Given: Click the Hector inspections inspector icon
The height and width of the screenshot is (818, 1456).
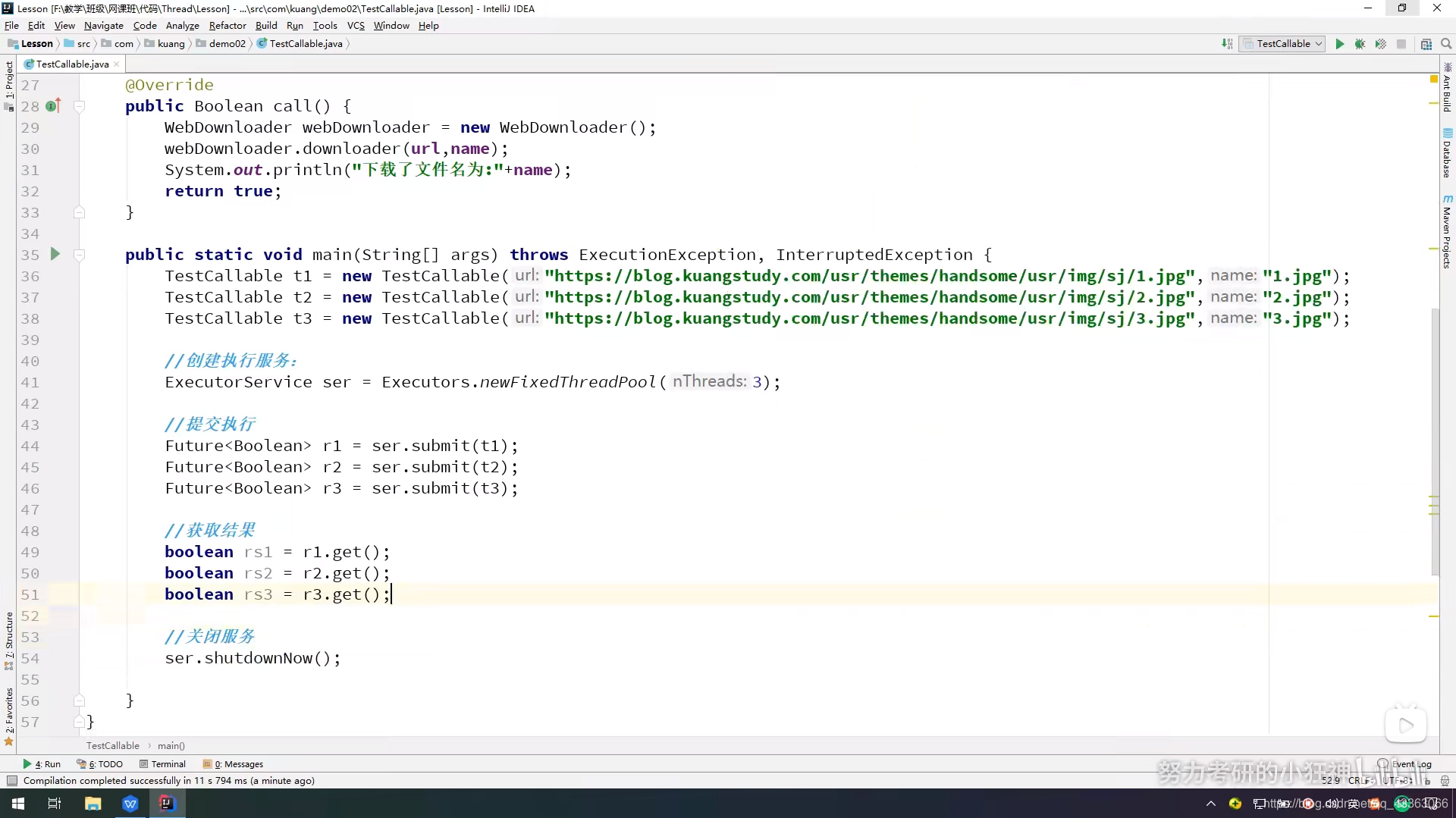Looking at the screenshot, I should click(1445, 781).
